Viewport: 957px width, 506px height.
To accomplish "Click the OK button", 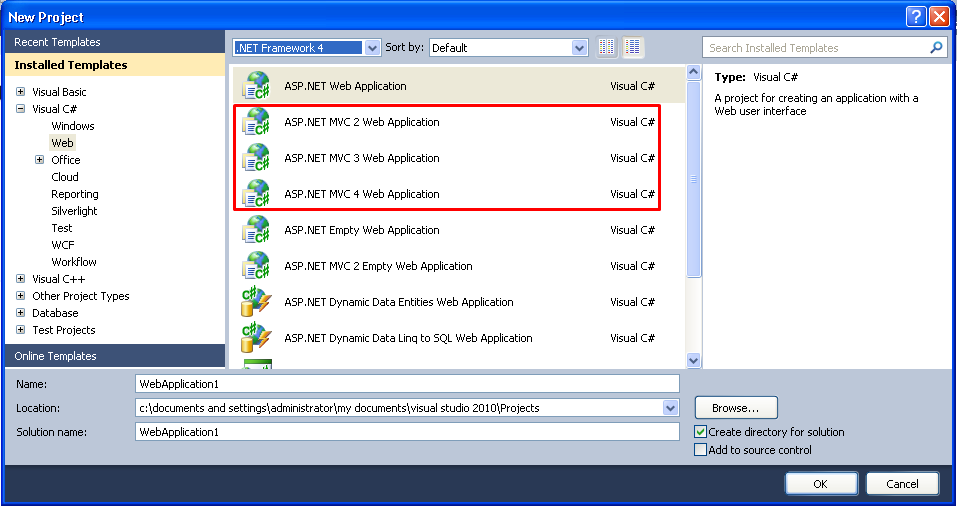I will coord(822,483).
